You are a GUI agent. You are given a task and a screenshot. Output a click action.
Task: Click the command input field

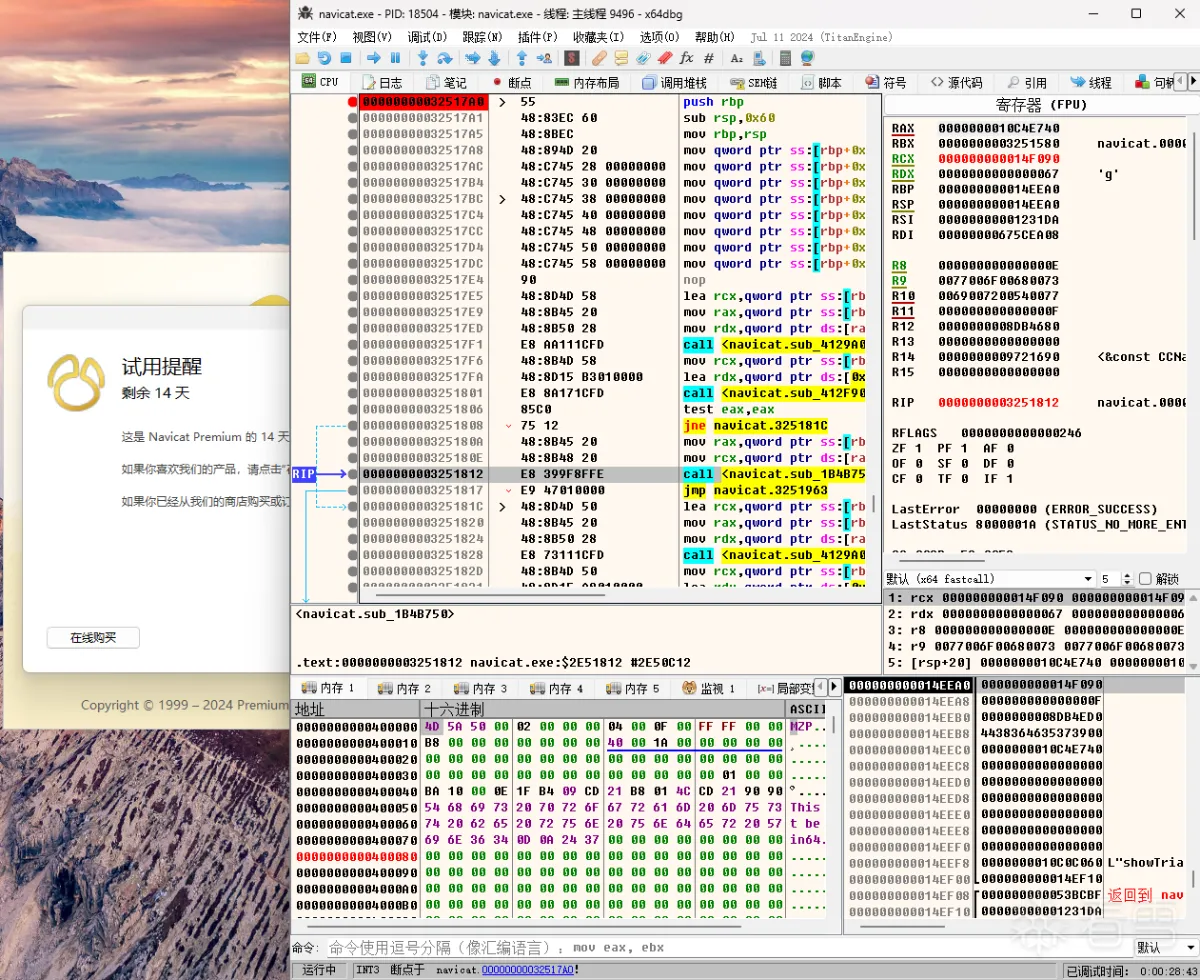click(728, 947)
